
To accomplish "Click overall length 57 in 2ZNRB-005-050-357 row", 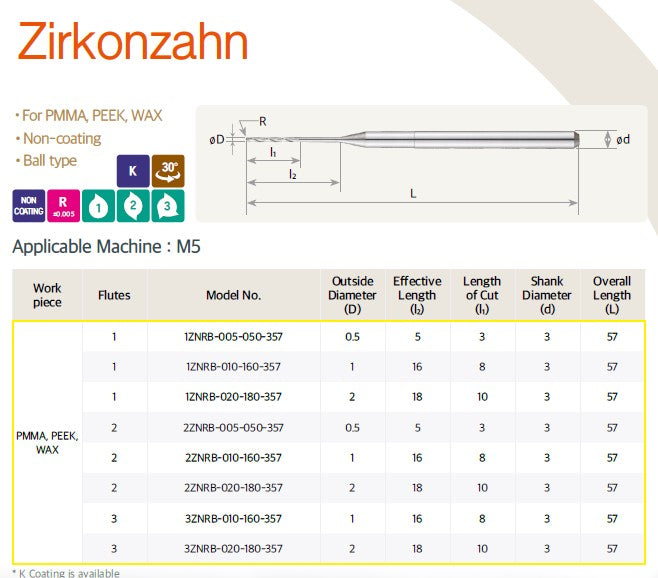I will (x=612, y=428).
